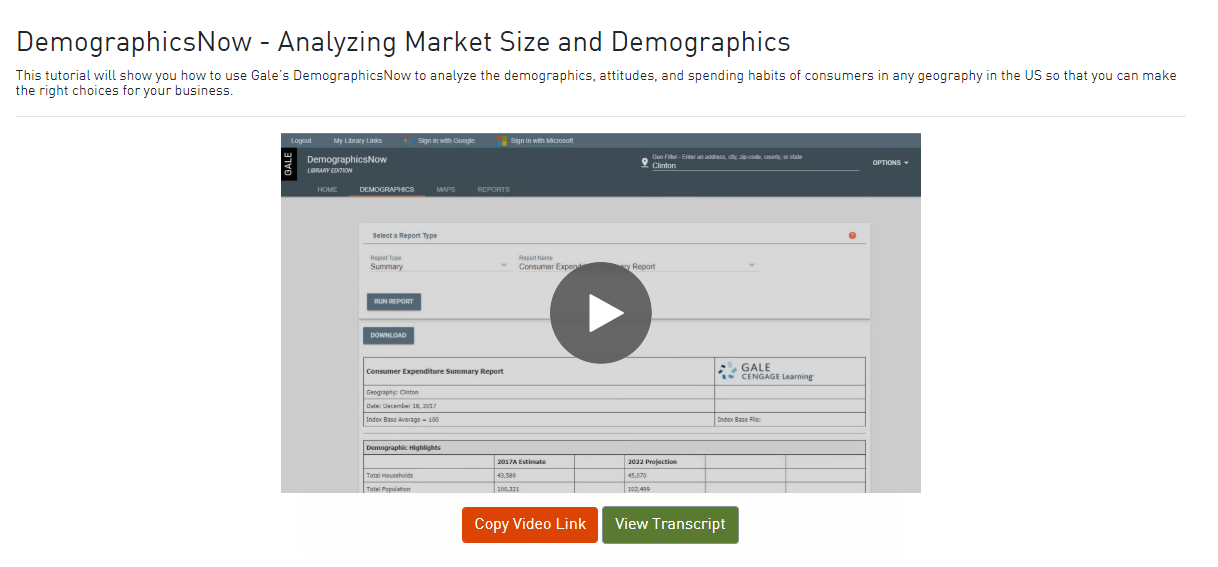The width and height of the screenshot is (1218, 567).
Task: Click the 'Demographic Highlights' table header
Action: pyautogui.click(x=615, y=448)
